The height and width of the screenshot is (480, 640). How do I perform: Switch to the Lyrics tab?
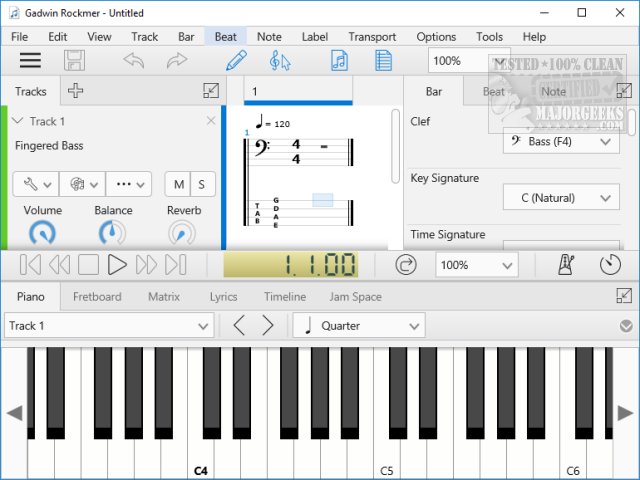(224, 296)
